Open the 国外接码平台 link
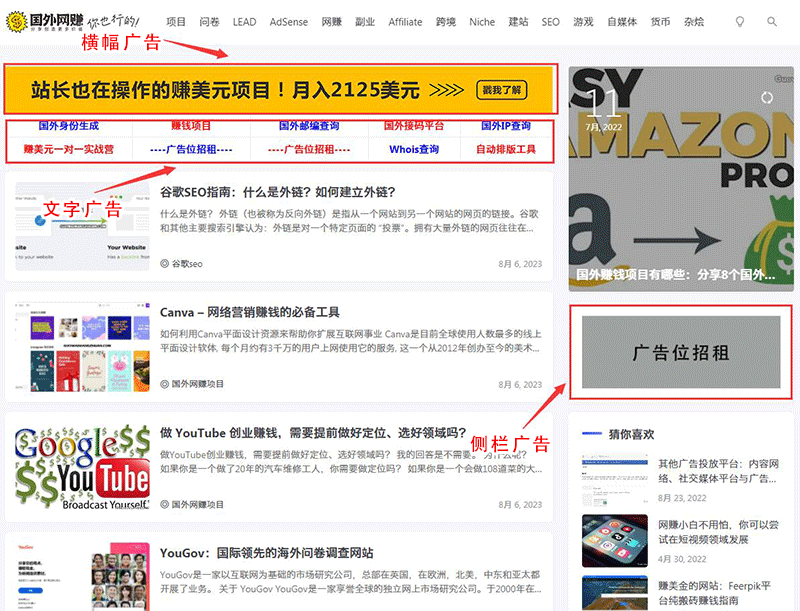Screen dimensions: 800x611 point(414,125)
